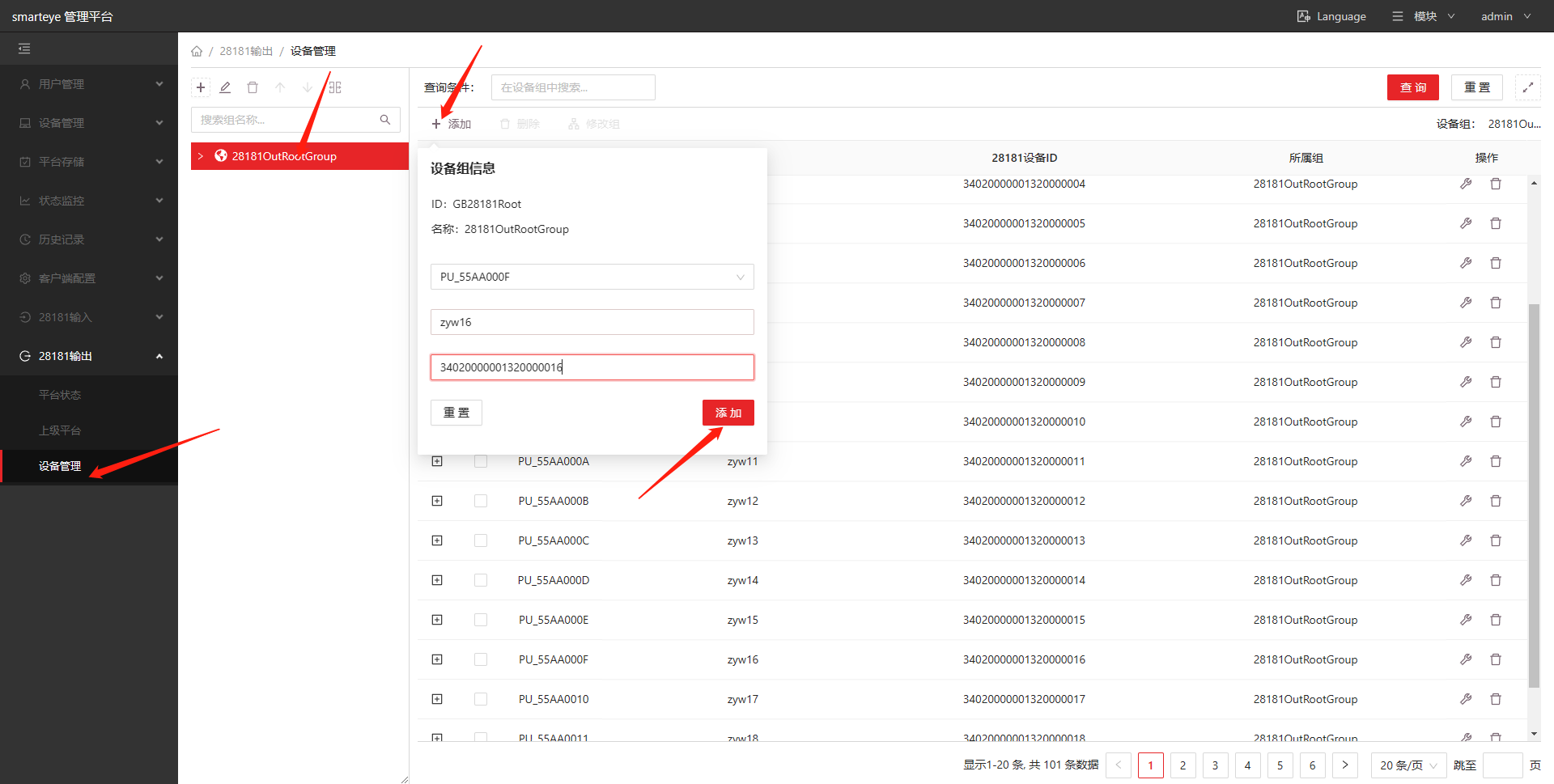Go to next page arrow in pagination
This screenshot has width=1554, height=784.
[x=1344, y=765]
